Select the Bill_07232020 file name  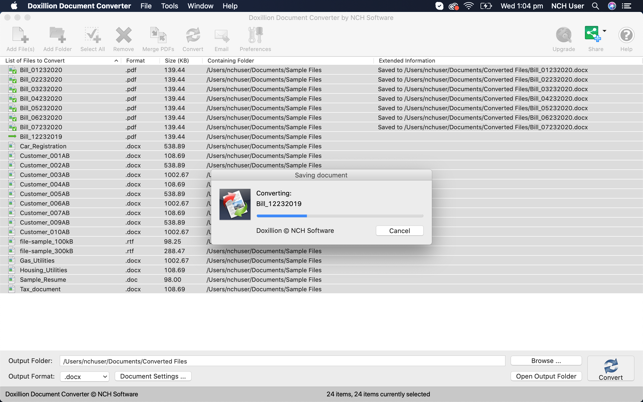(x=41, y=127)
